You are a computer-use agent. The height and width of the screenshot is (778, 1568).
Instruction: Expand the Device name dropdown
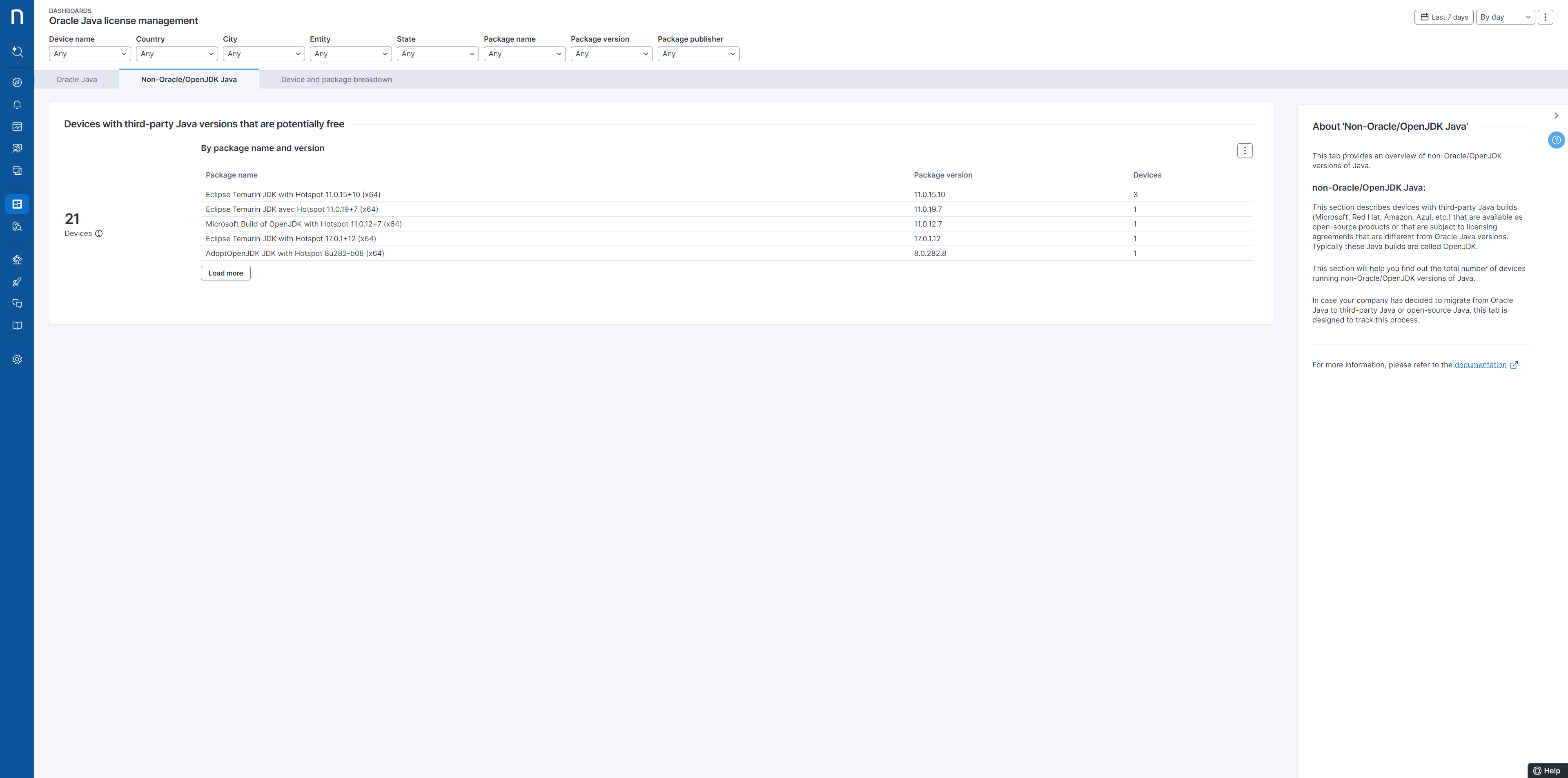click(x=89, y=54)
